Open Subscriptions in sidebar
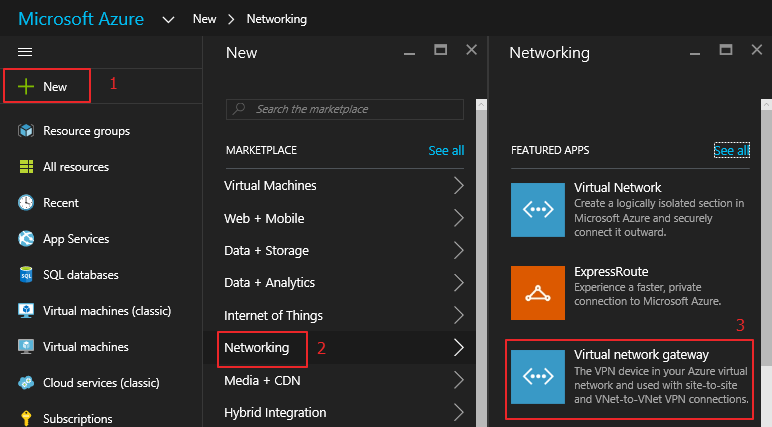Image resolution: width=772 pixels, height=427 pixels. (x=78, y=419)
